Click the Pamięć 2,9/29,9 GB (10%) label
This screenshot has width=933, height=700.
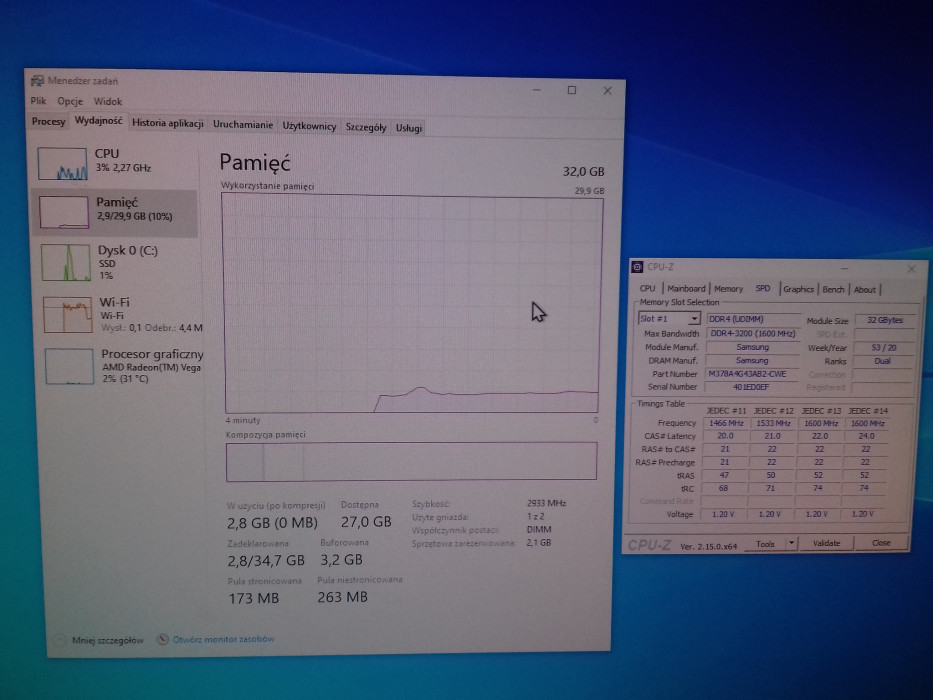tap(134, 209)
